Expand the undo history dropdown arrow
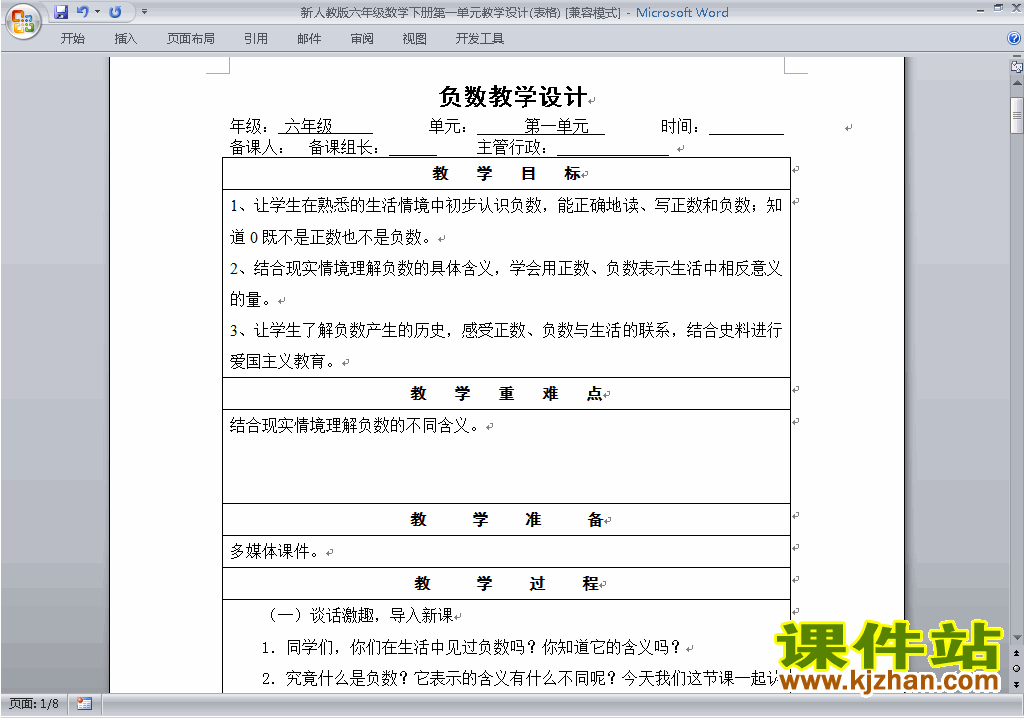Image resolution: width=1024 pixels, height=718 pixels. (97, 12)
